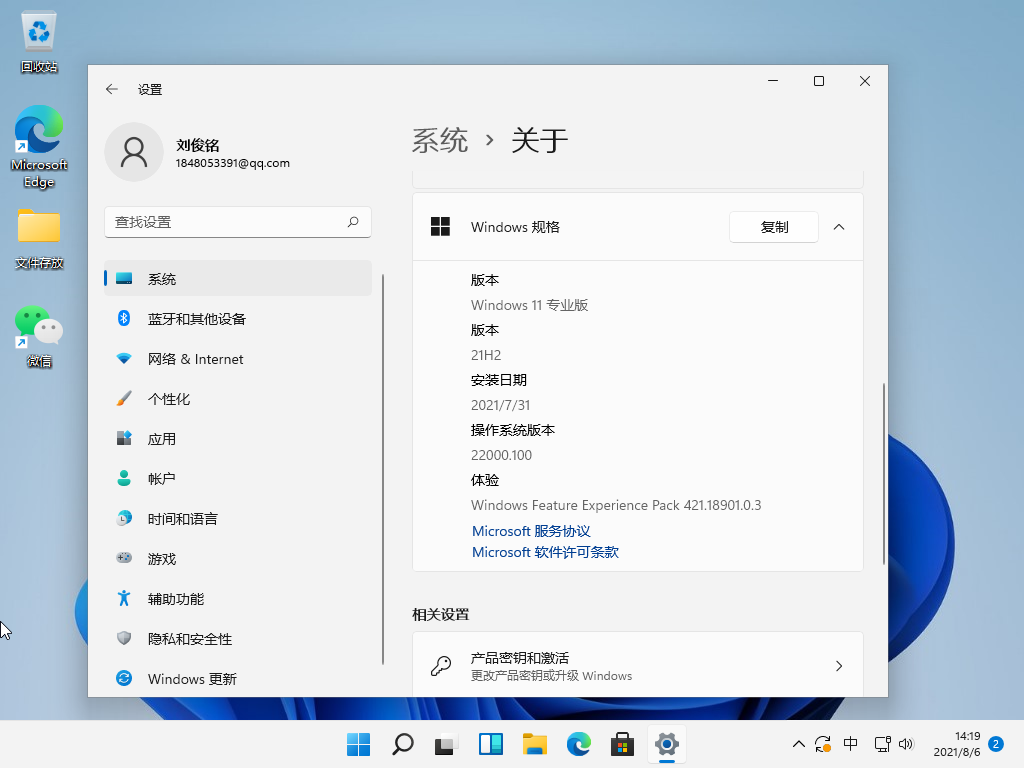The image size is (1024, 768).
Task: Open 产品密钥和激活 settings row
Action: point(637,664)
